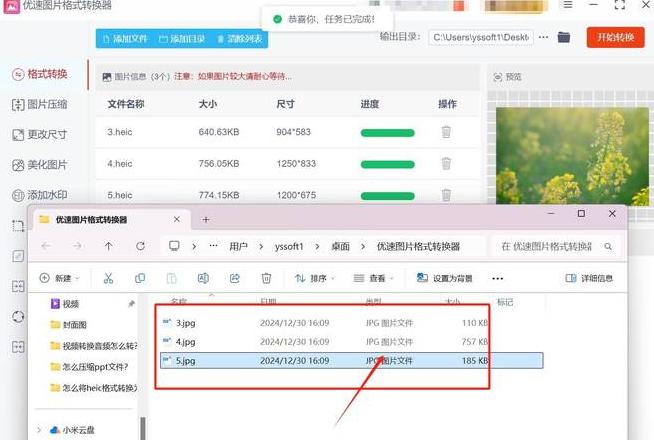
Task: Expand chevron after 桌面 breadcrumb
Action: [363, 246]
